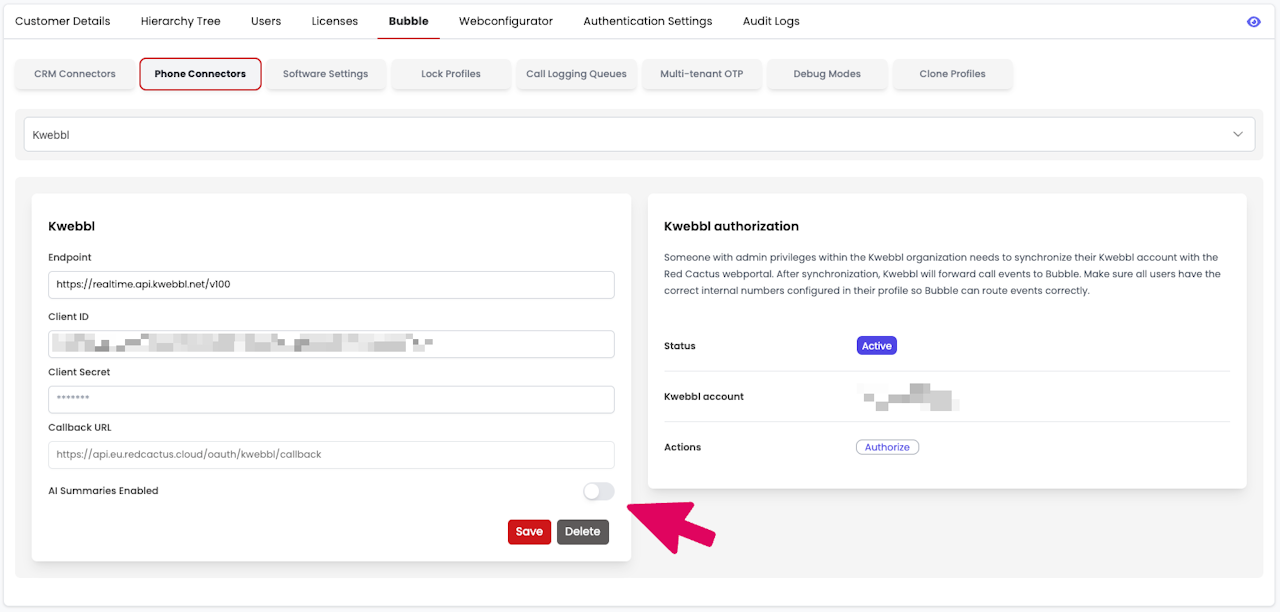The image size is (1280, 612).
Task: Click the "Kwebbl account" label
Action: click(704, 397)
